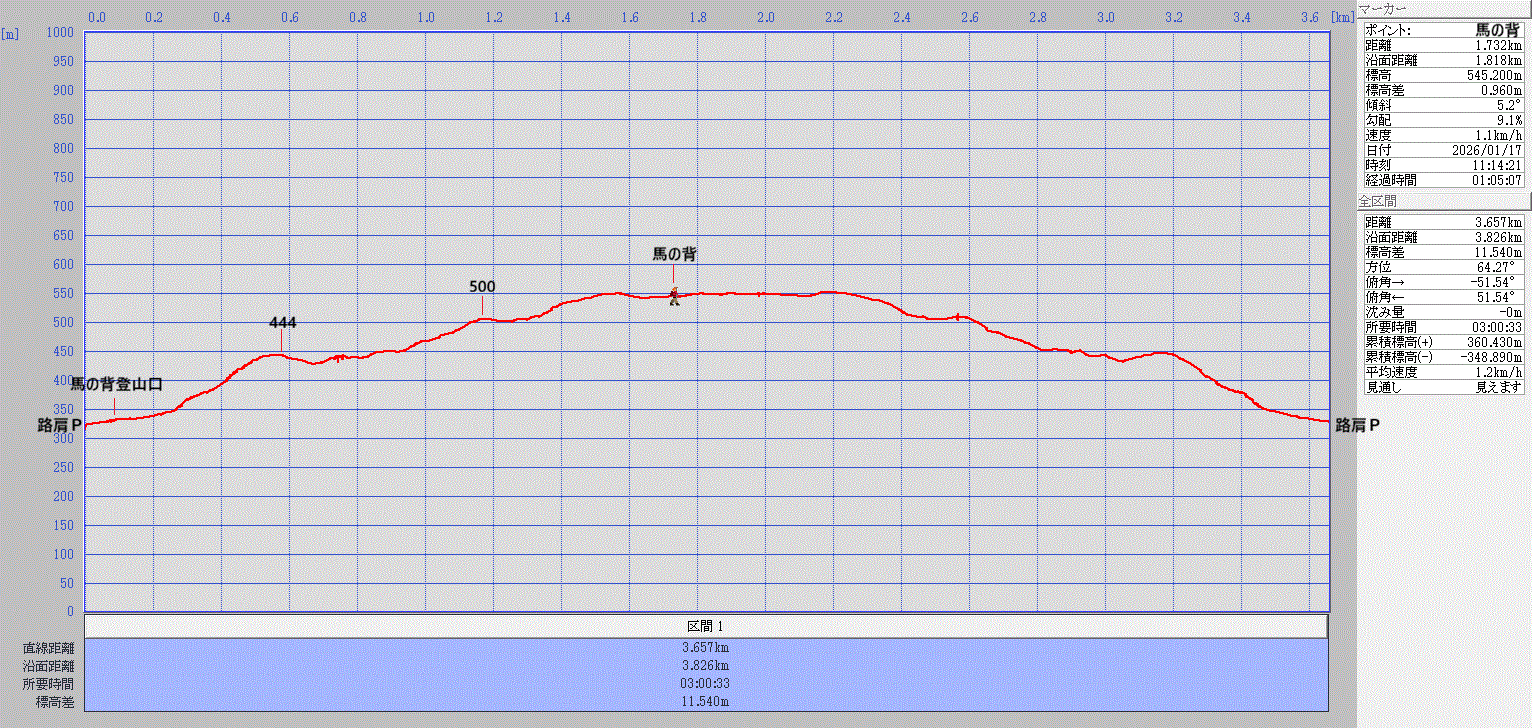The width and height of the screenshot is (1532, 728).
Task: Select the 標高 545.200m row in marker panel
Action: click(x=1443, y=75)
